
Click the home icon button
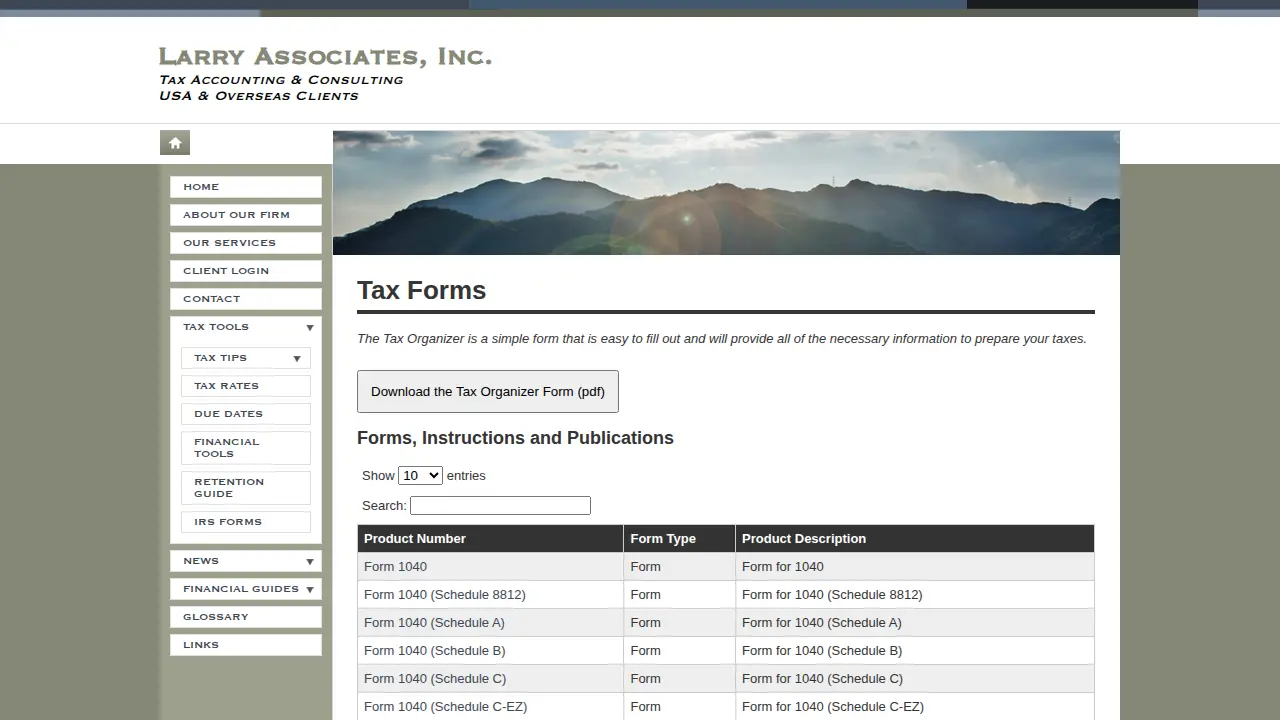(175, 143)
